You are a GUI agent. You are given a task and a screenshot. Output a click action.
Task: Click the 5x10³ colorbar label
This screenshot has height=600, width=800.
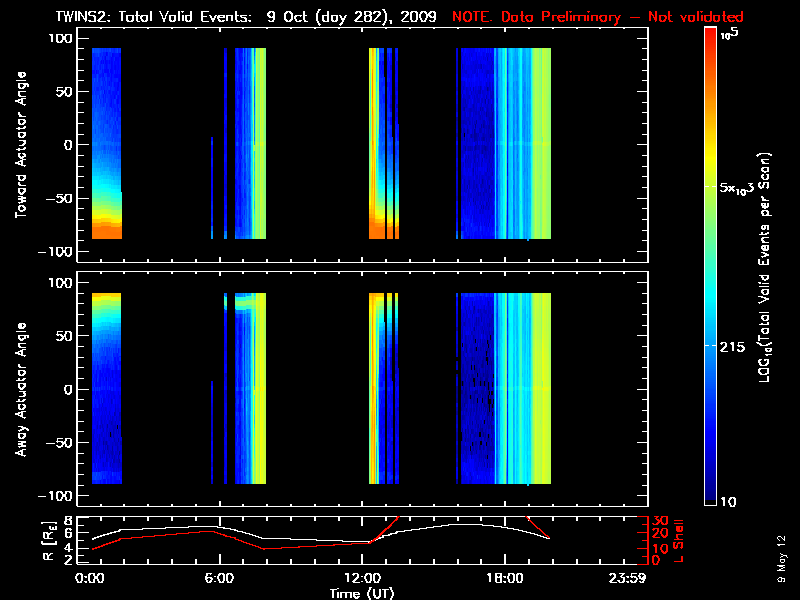click(x=737, y=187)
